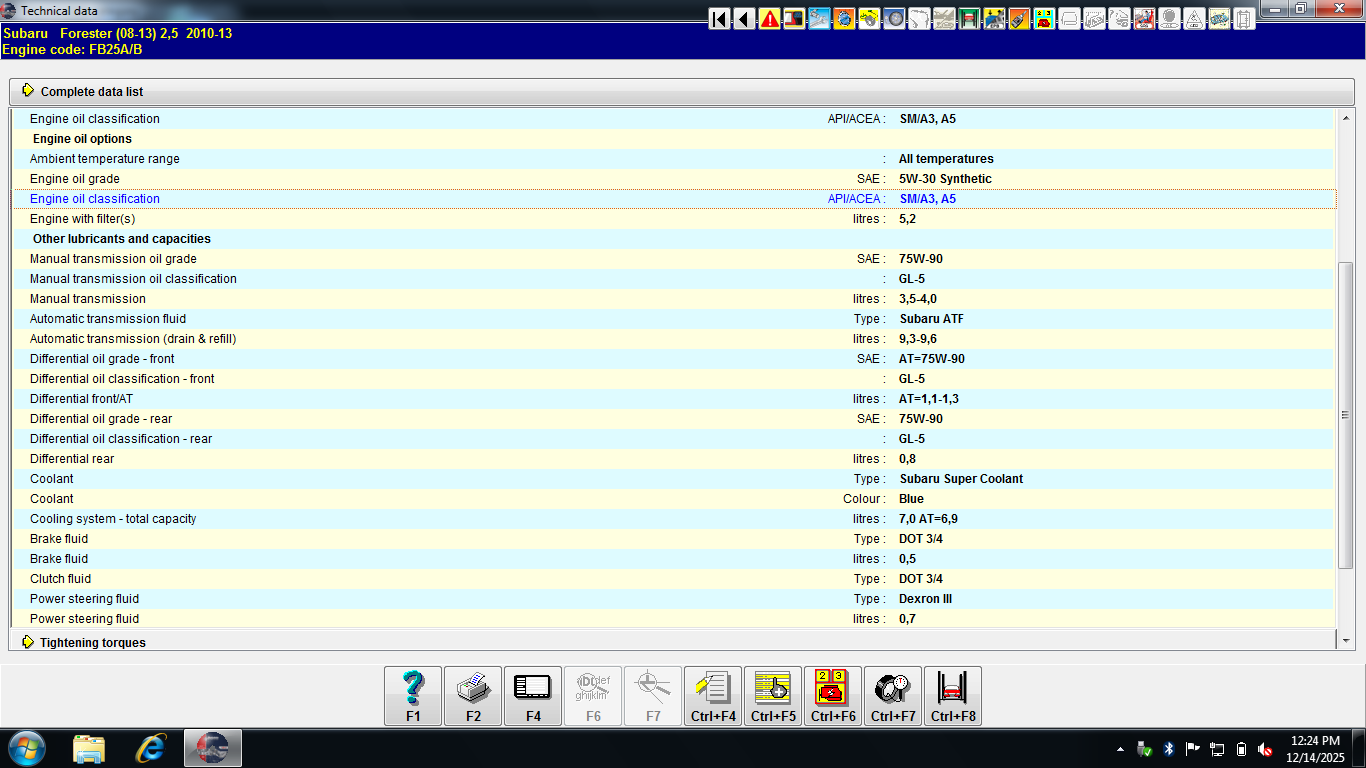Click the Bluetooth tray icon
Image resolution: width=1366 pixels, height=768 pixels.
1168,749
